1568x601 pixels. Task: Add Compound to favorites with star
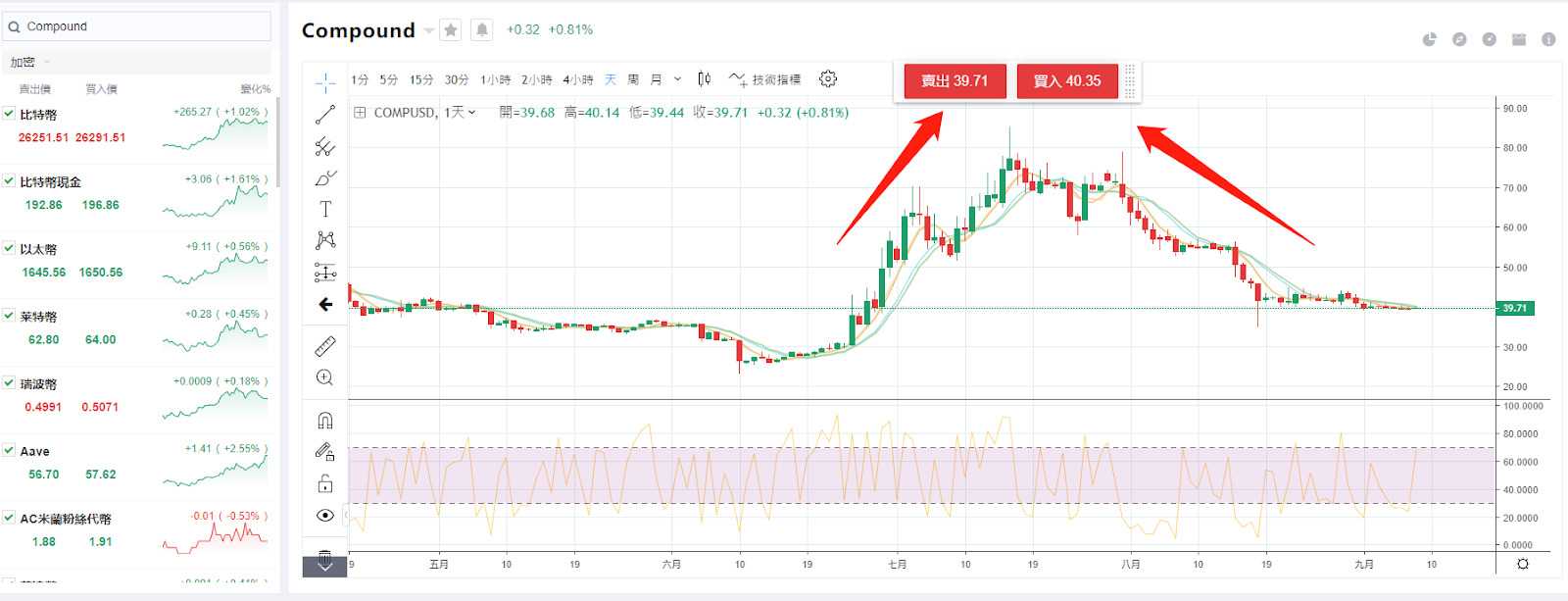pyautogui.click(x=451, y=30)
